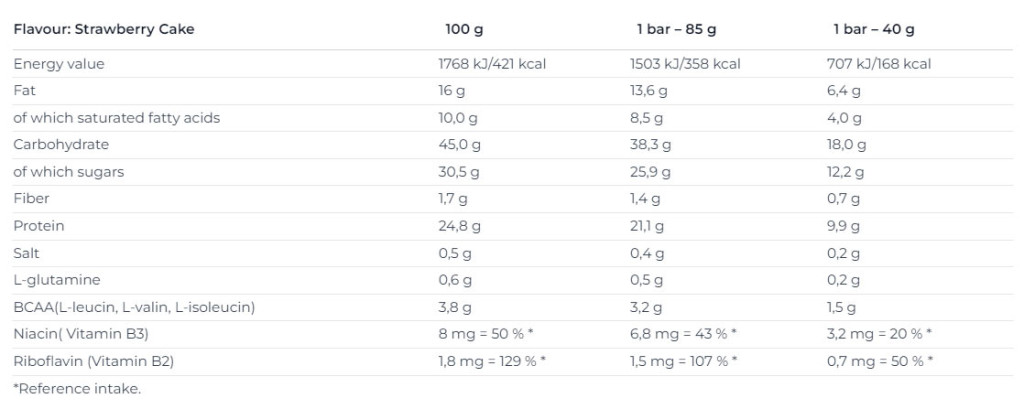Click the '*Reference intake.' footnote
The image size is (1024, 409).
[x=77, y=389]
